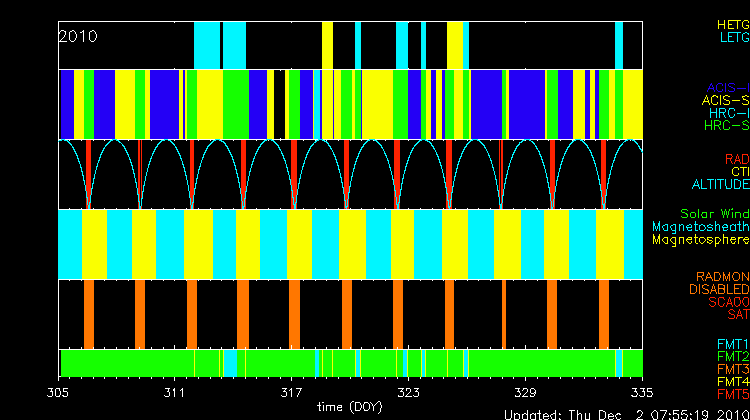
Task: Select the Solar Wind legend label
Action: pyautogui.click(x=714, y=214)
